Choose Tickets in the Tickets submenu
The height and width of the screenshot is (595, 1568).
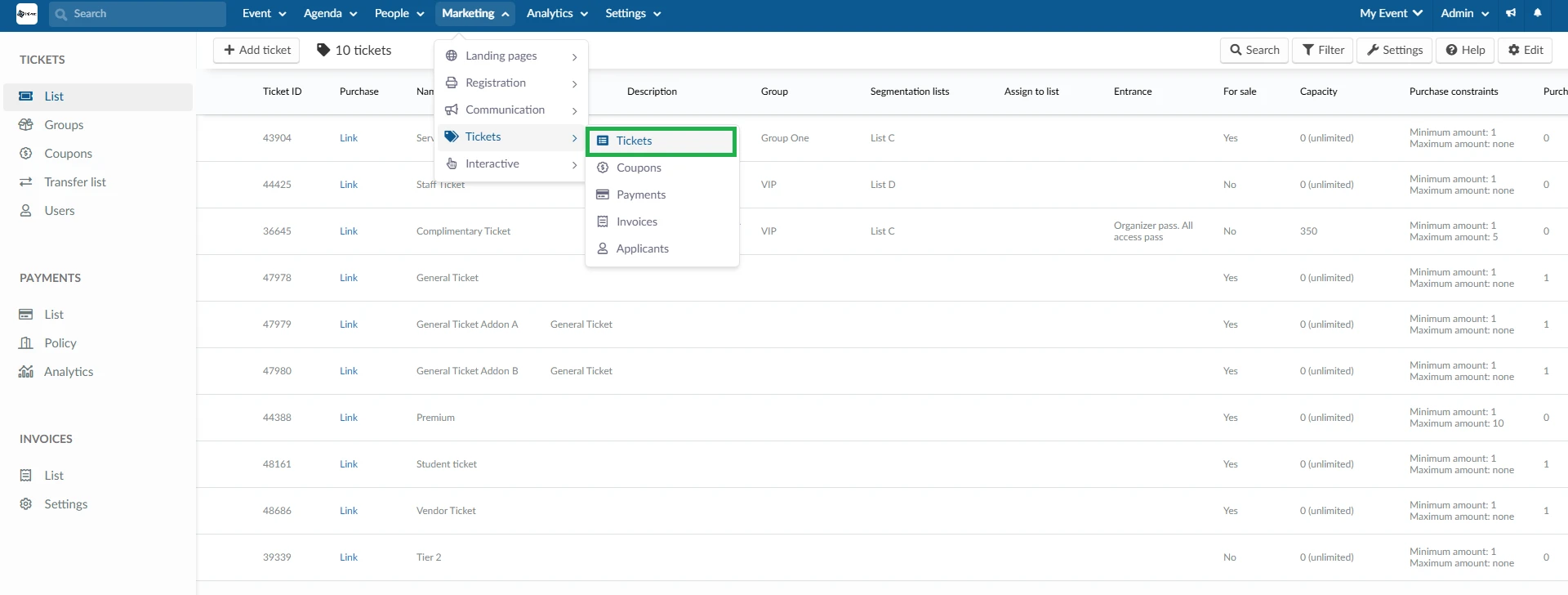coord(661,141)
